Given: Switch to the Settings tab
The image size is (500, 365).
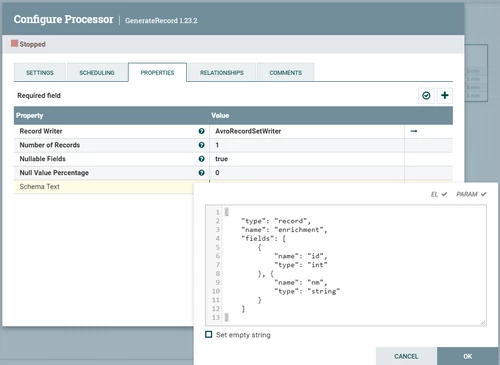Looking at the screenshot, I should 40,72.
